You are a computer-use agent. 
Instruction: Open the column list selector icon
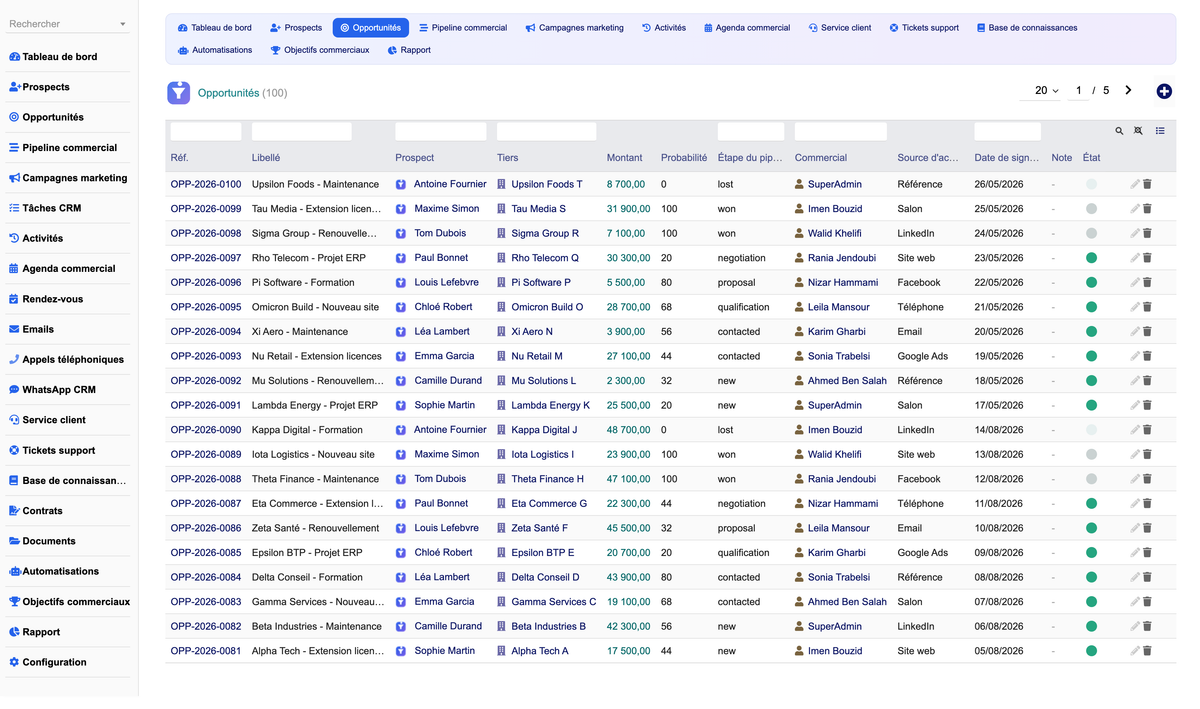pos(1160,131)
